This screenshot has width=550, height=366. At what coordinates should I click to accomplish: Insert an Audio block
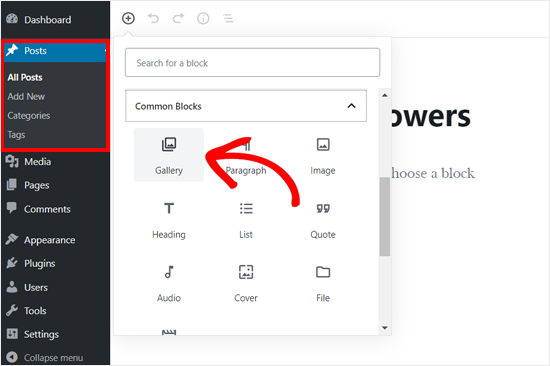tap(169, 283)
